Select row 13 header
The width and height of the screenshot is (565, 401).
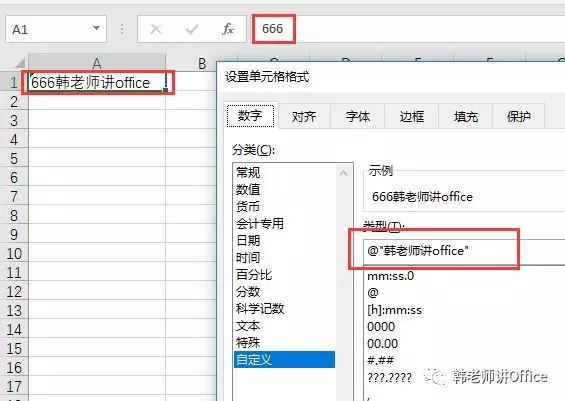14,311
